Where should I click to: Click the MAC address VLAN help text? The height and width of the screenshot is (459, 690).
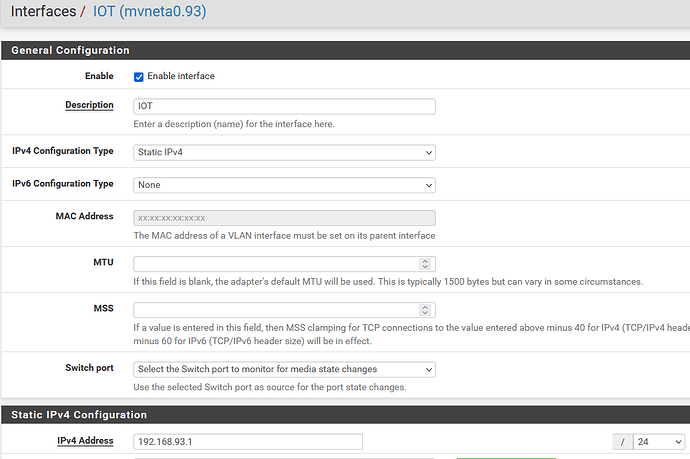coord(284,236)
